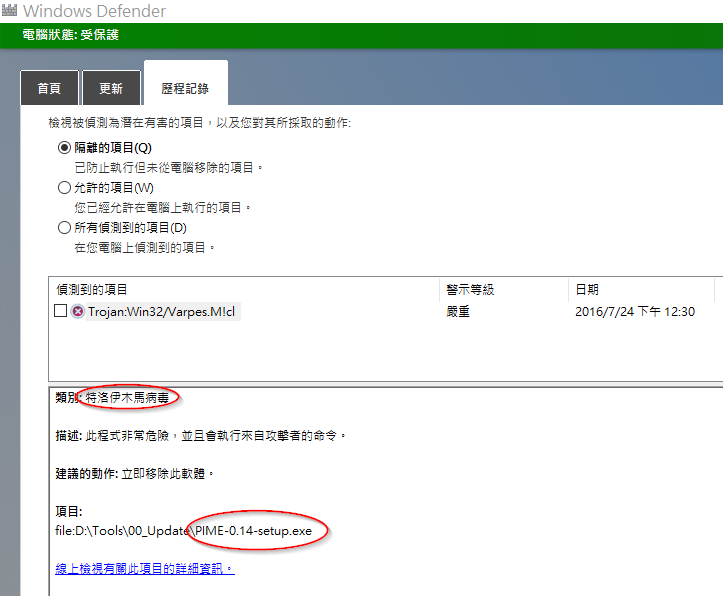723x596 pixels.
Task: Select the 允許的項目(W) radio button
Action: pyautogui.click(x=65, y=187)
